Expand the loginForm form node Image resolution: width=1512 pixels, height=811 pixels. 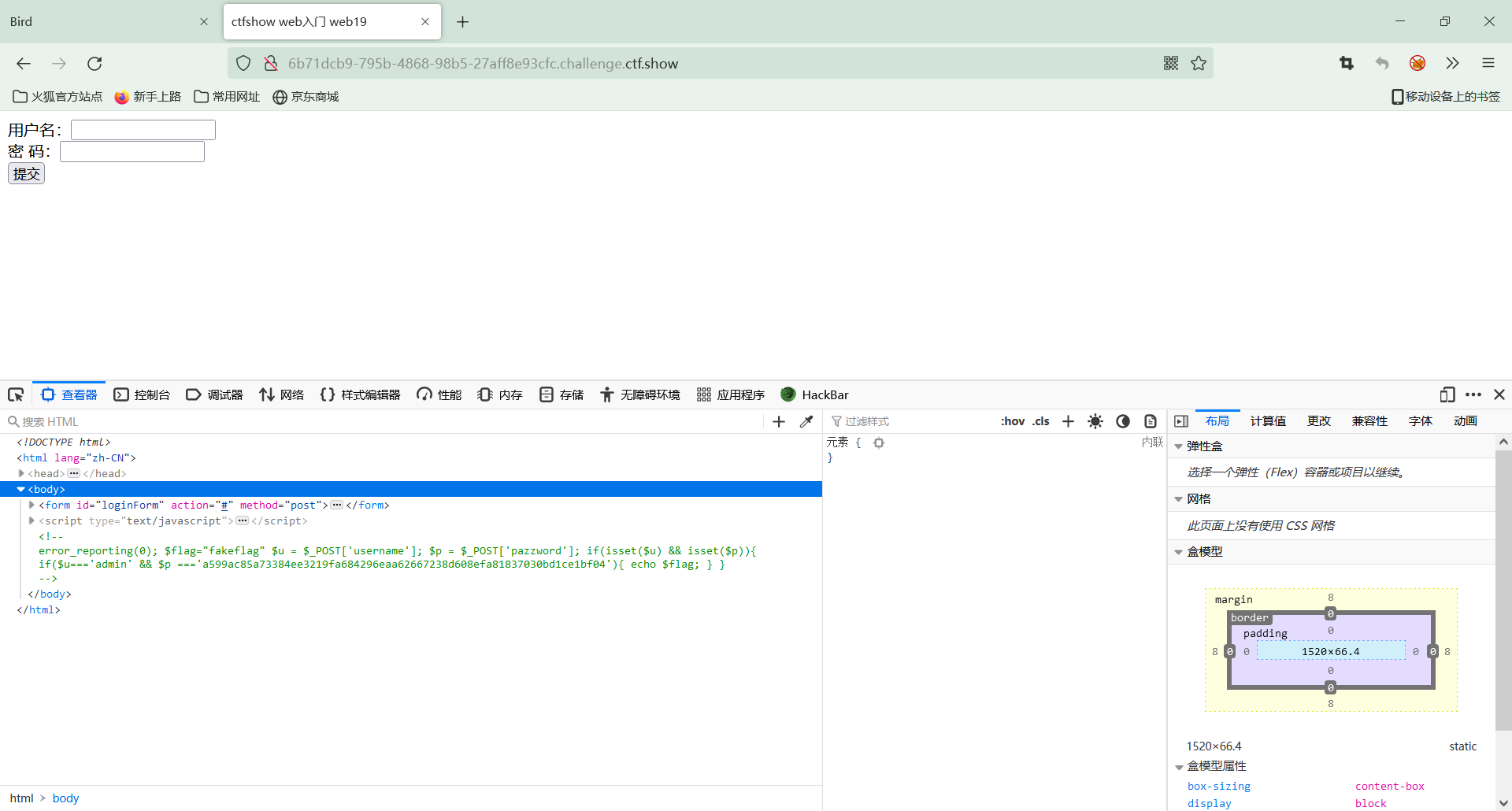click(x=31, y=505)
